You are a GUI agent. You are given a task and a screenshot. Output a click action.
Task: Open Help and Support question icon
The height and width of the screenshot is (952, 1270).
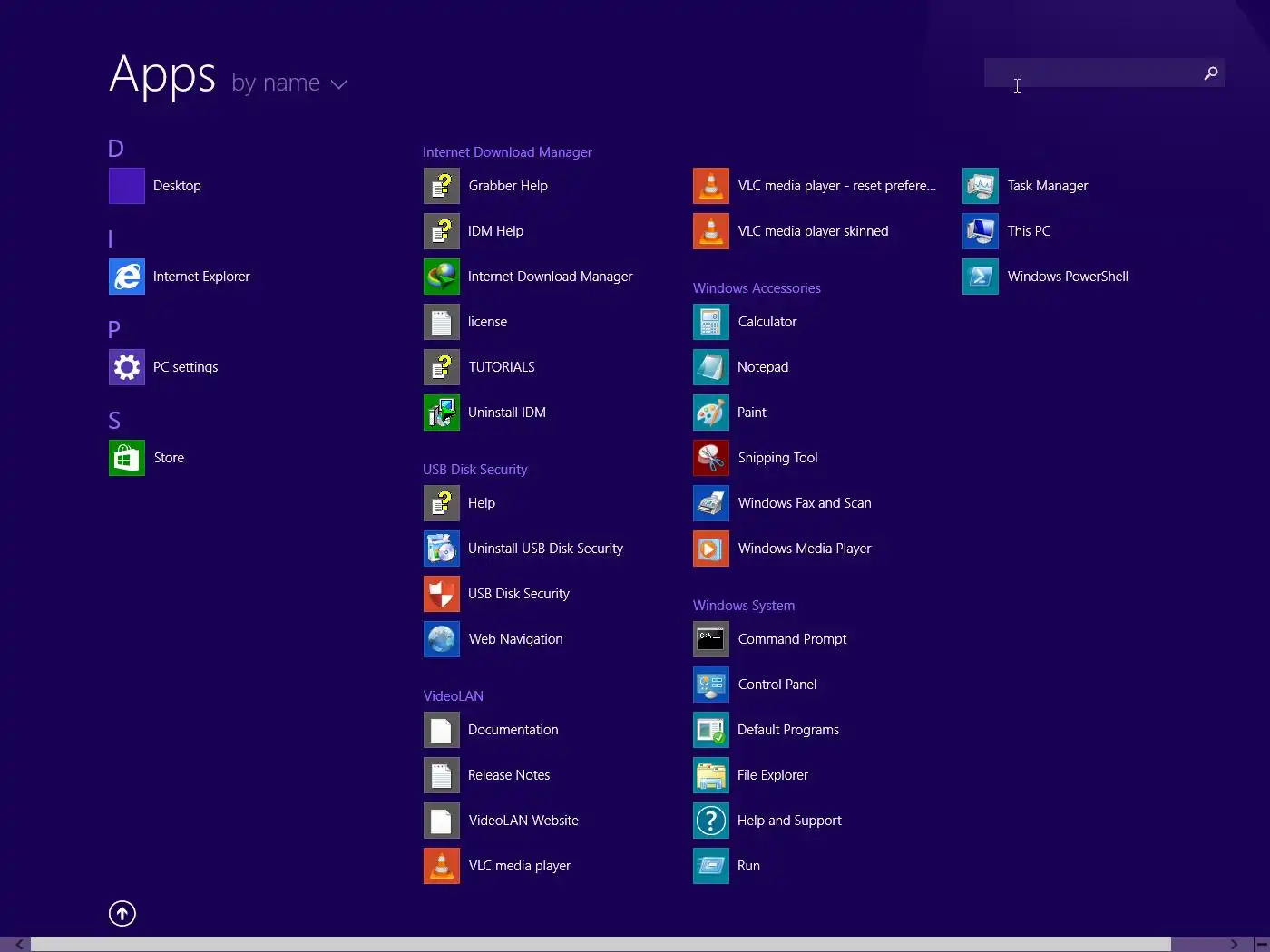tap(711, 821)
